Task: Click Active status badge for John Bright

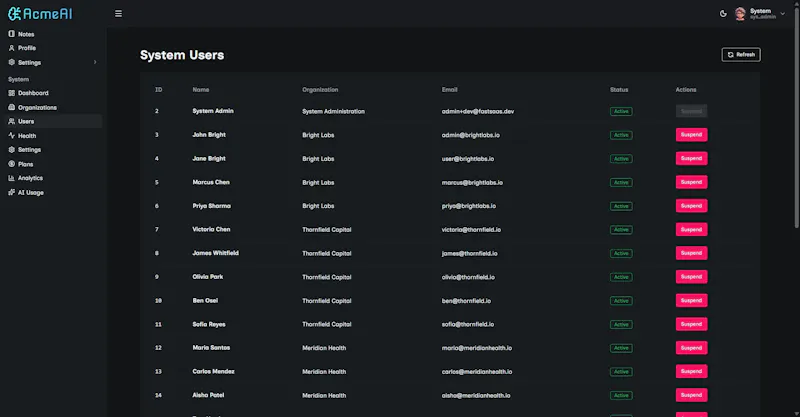Action: click(x=621, y=135)
